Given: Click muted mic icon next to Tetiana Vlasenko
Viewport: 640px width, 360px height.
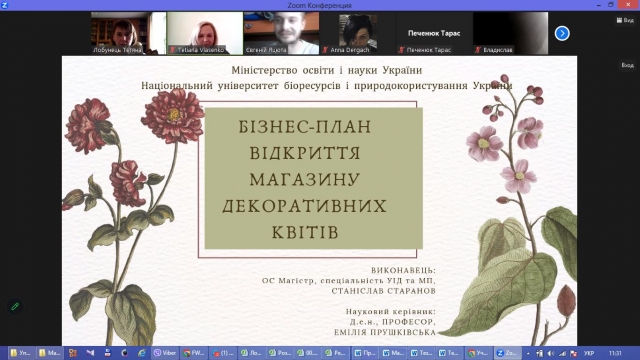Looking at the screenshot, I should tap(173, 50).
